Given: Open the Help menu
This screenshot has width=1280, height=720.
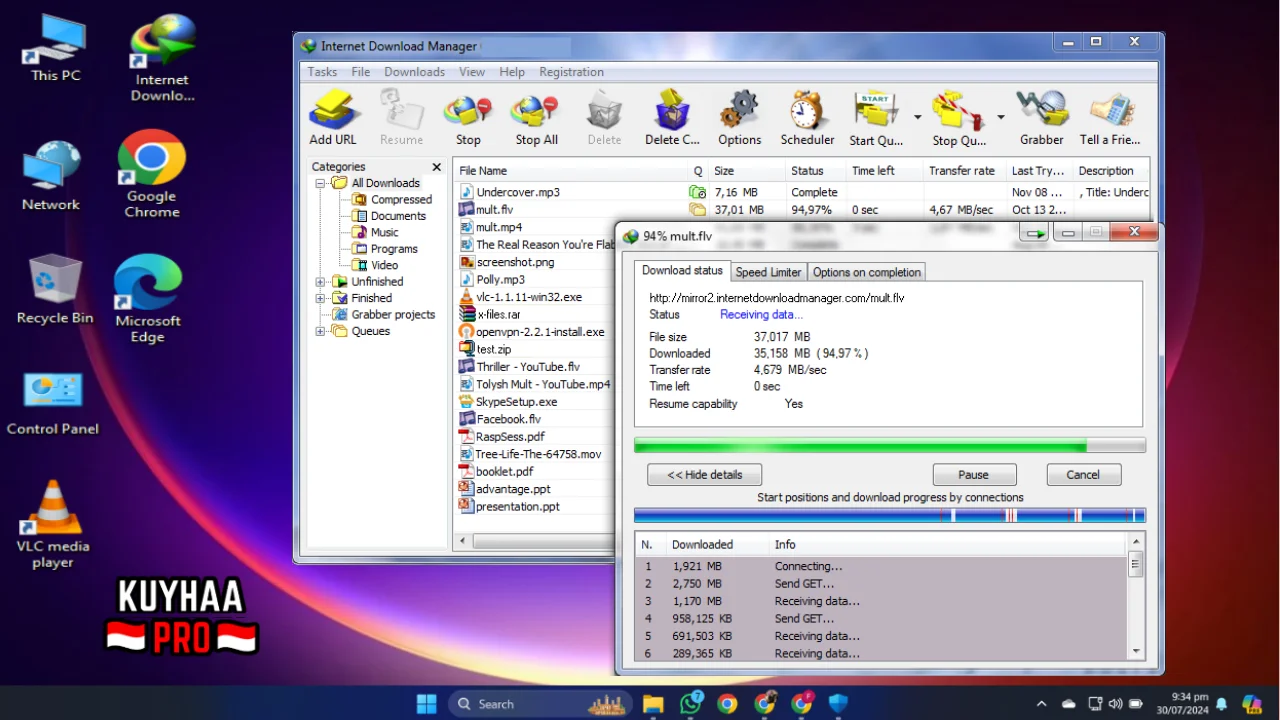Looking at the screenshot, I should pyautogui.click(x=512, y=72).
